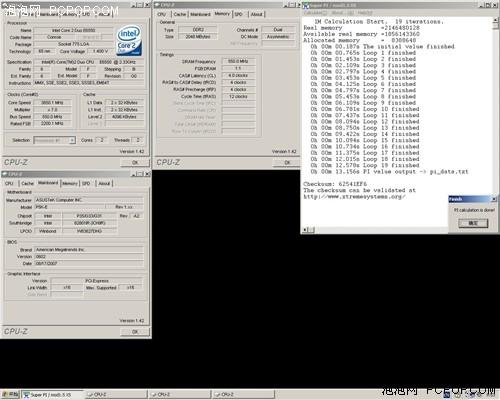Switch to the SPD tab in the CPU-Z Memory window
The height and width of the screenshot is (400, 500).
[239, 14]
